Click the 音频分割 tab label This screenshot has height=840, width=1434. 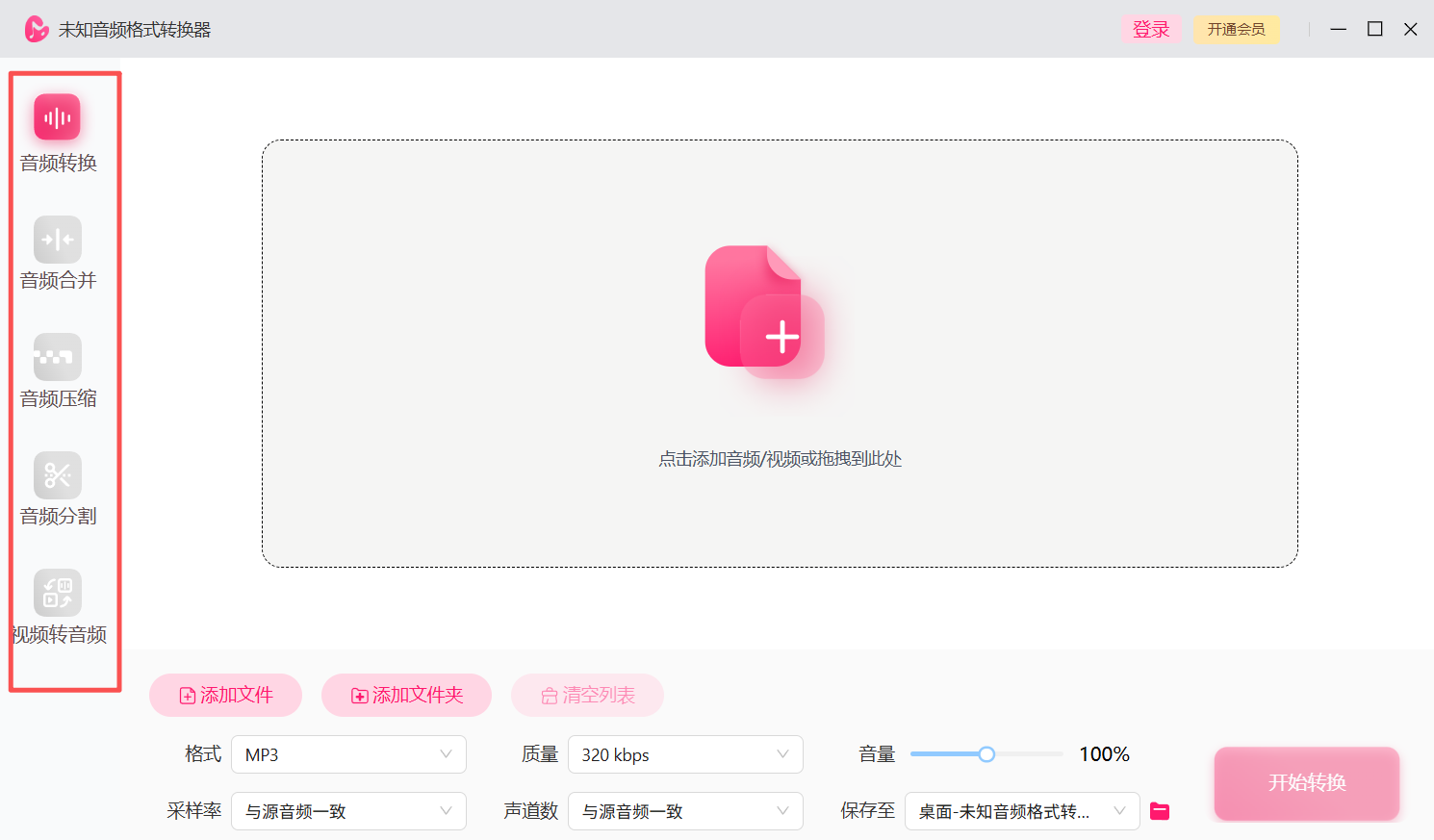(59, 516)
